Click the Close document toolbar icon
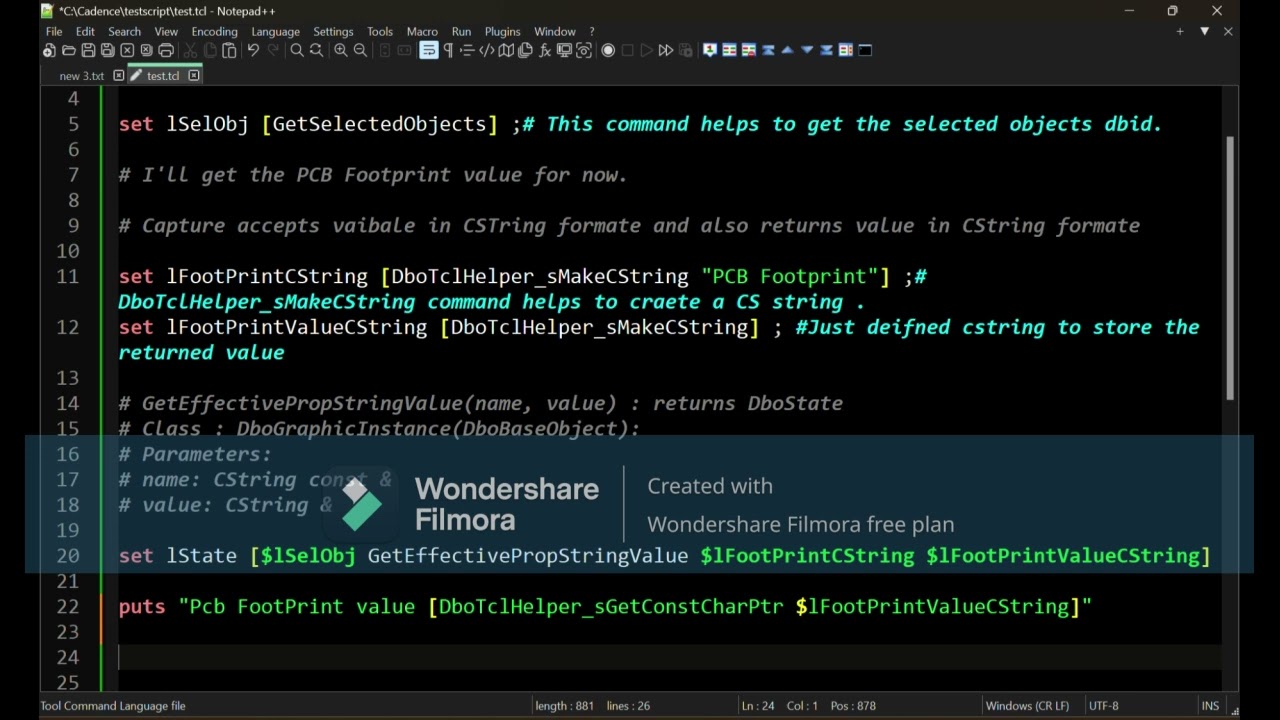1280x720 pixels. click(x=127, y=50)
